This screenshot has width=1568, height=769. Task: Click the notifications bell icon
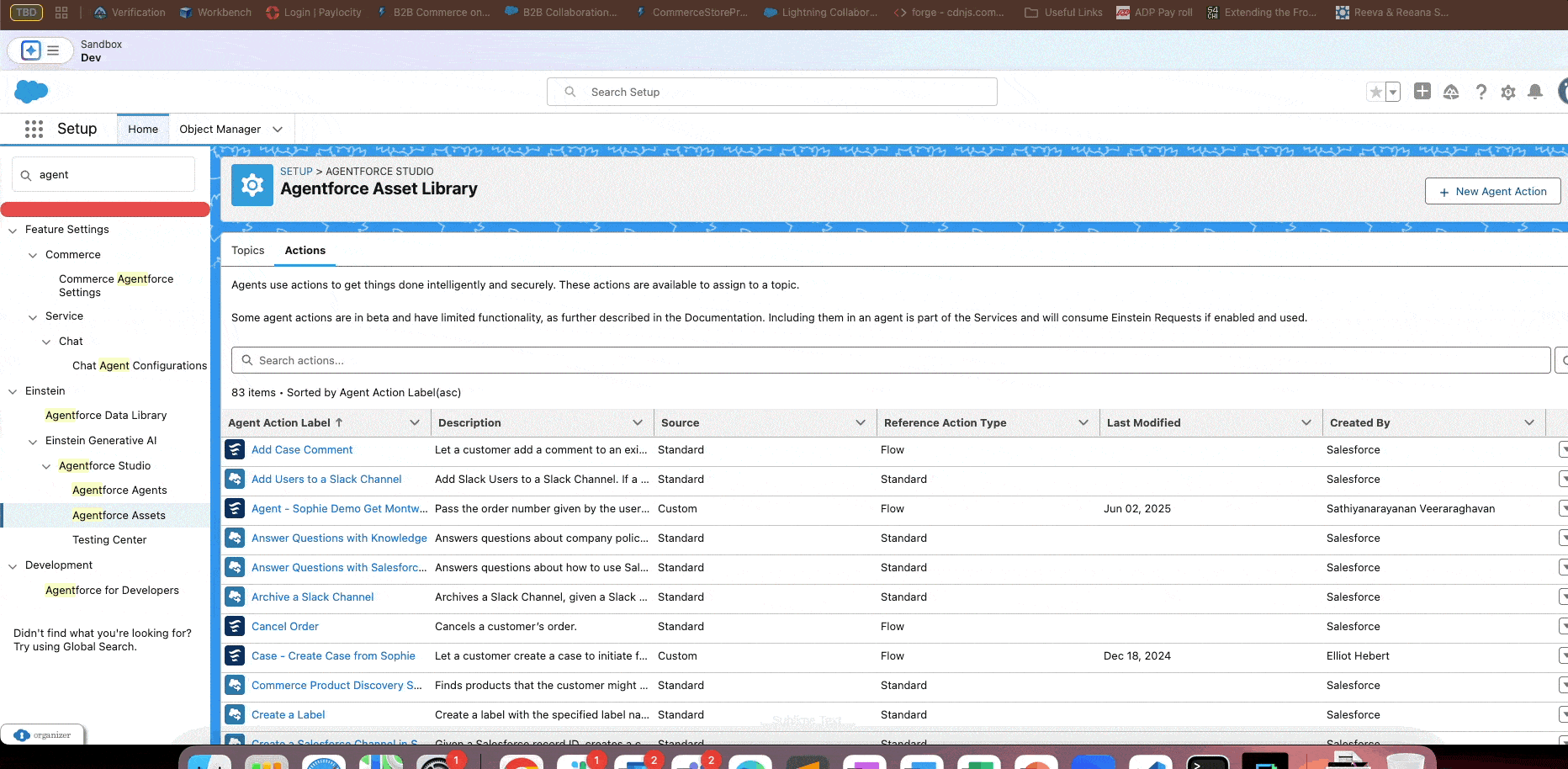tap(1535, 92)
